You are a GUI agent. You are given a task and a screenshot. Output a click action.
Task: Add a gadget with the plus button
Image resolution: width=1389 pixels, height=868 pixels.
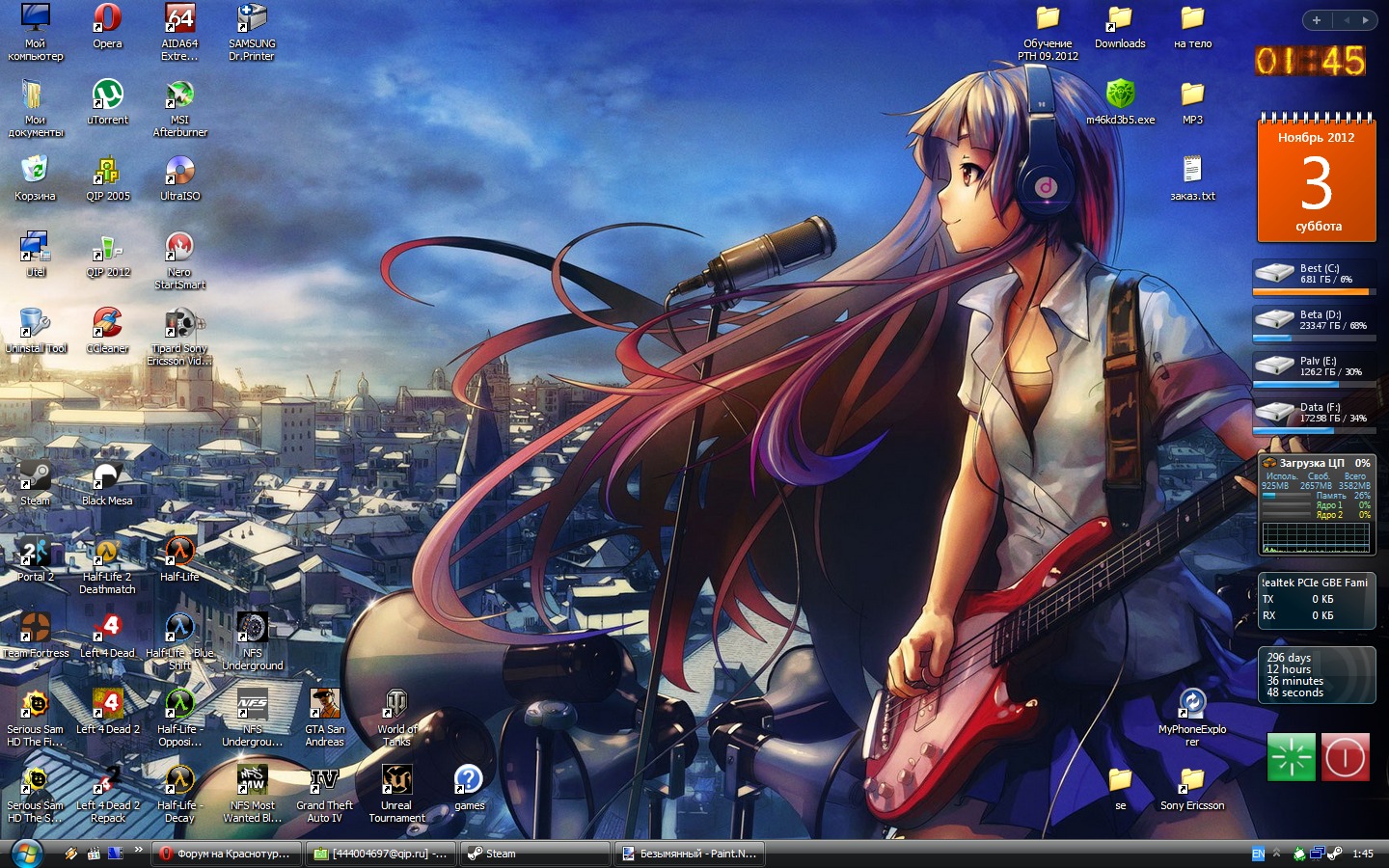pyautogui.click(x=1317, y=20)
